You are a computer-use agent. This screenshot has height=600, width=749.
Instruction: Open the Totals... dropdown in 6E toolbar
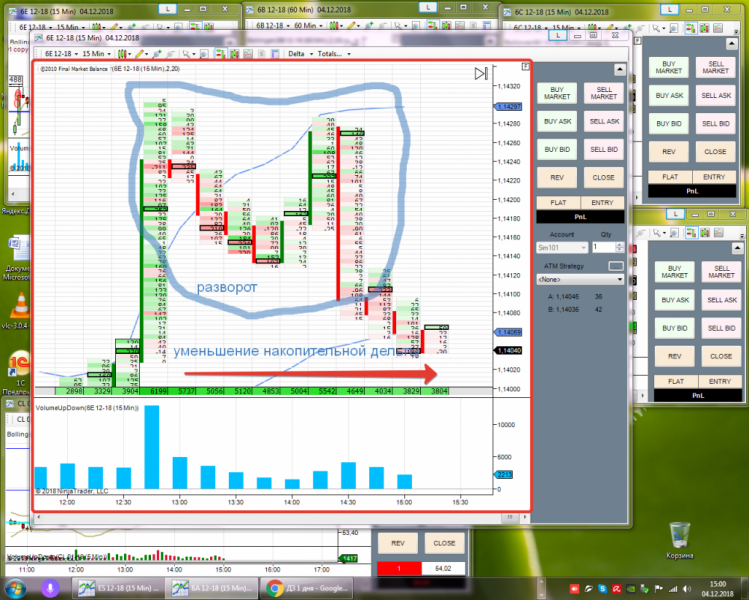[x=334, y=54]
